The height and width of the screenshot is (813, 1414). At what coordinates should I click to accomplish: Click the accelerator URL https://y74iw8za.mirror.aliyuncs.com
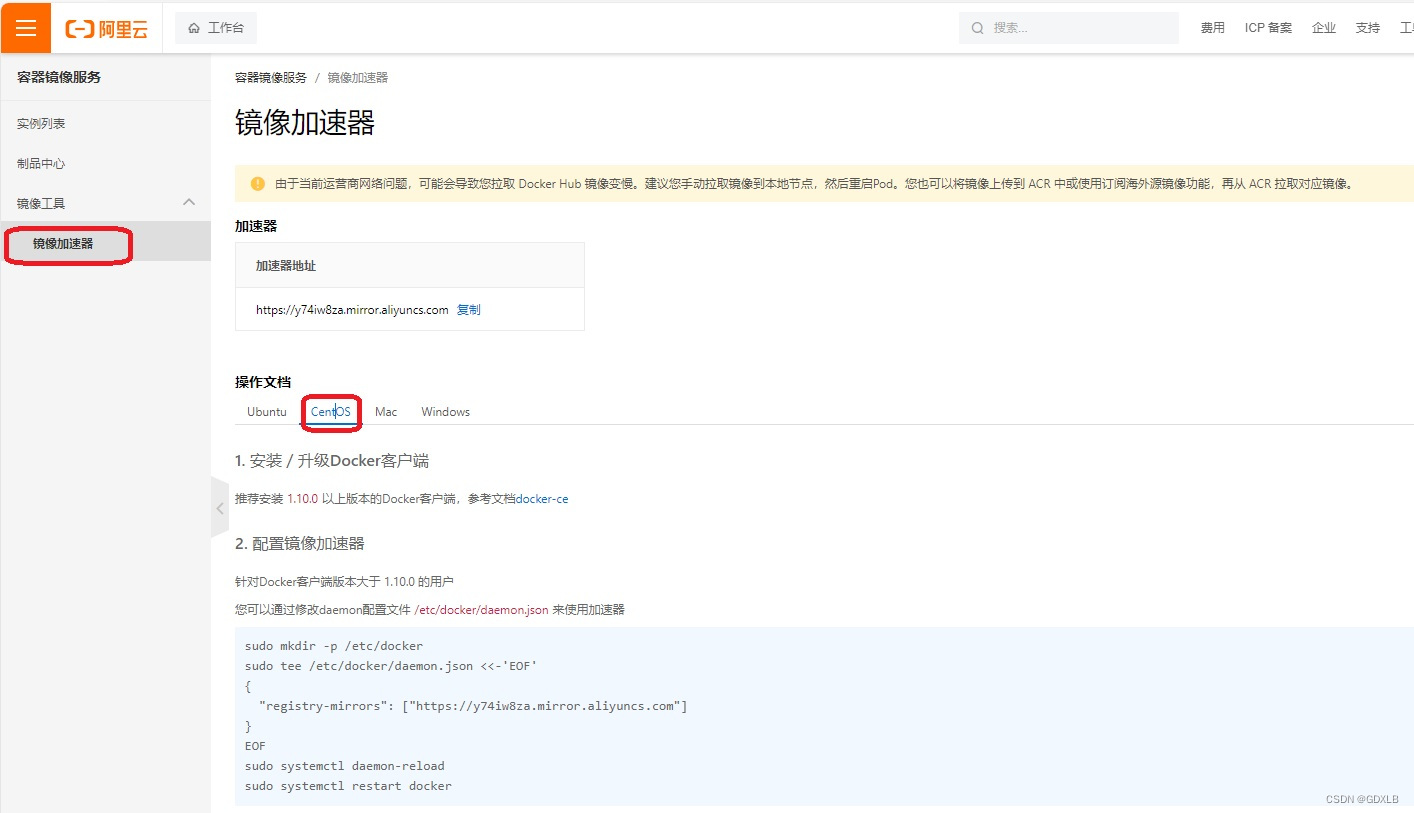coord(352,310)
